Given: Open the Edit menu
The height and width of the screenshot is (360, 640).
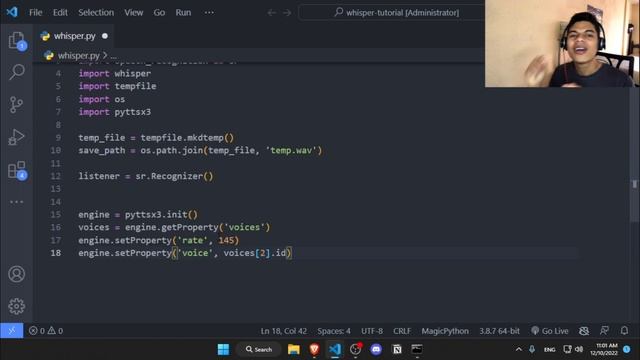Looking at the screenshot, I should 60,13.
